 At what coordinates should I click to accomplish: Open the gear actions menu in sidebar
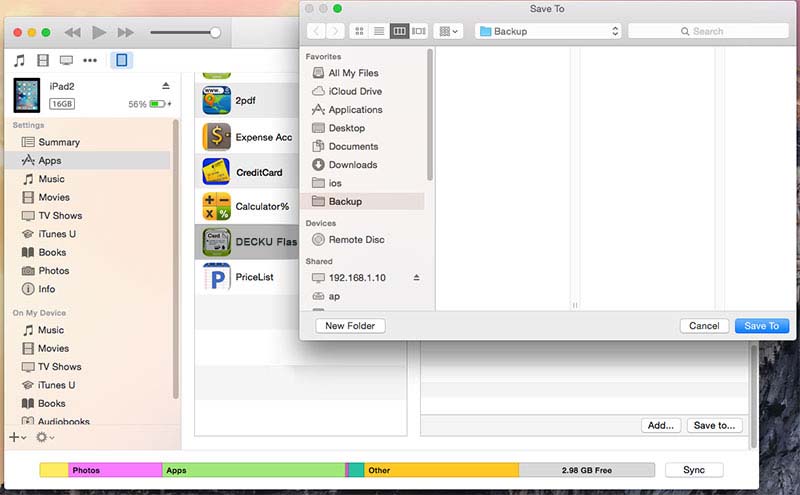[x=44, y=437]
